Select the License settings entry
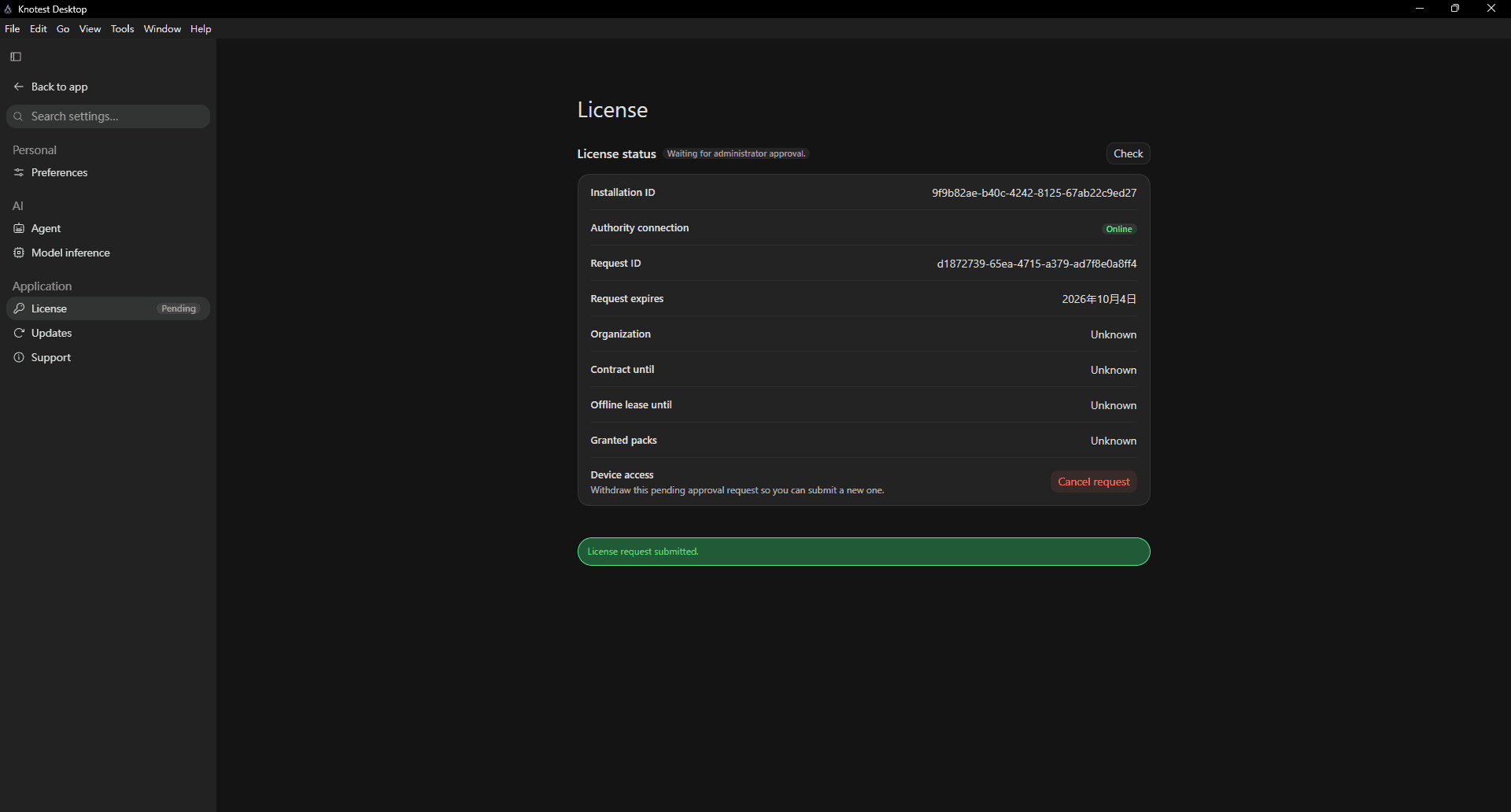 [x=109, y=308]
